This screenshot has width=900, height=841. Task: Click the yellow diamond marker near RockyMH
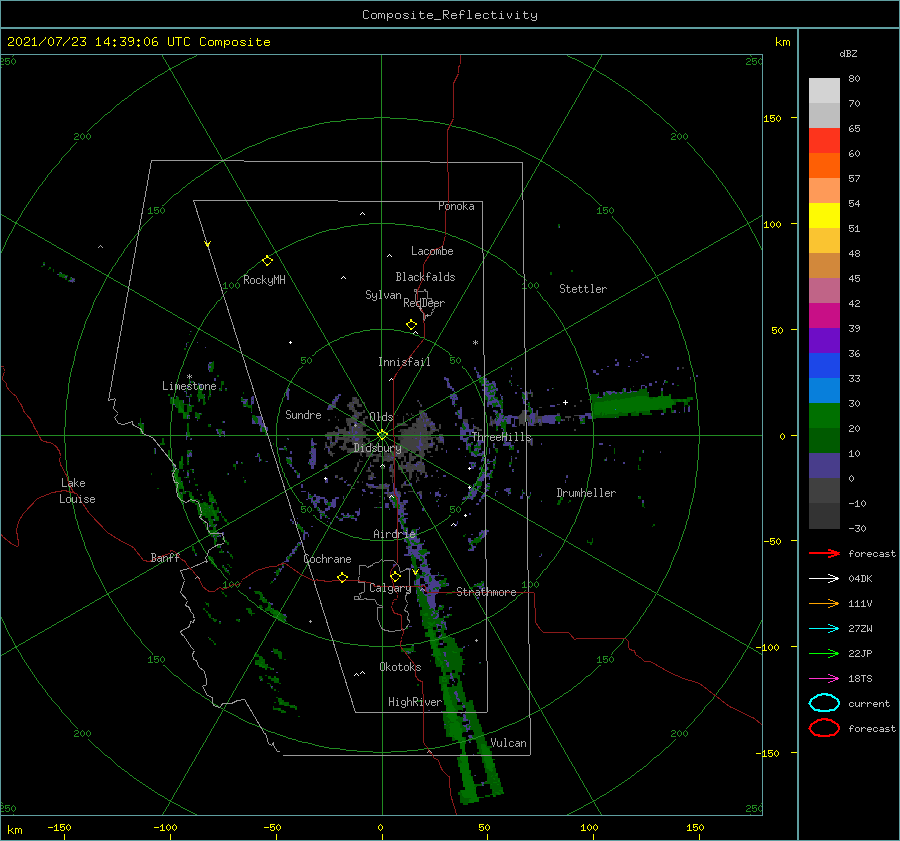point(267,261)
